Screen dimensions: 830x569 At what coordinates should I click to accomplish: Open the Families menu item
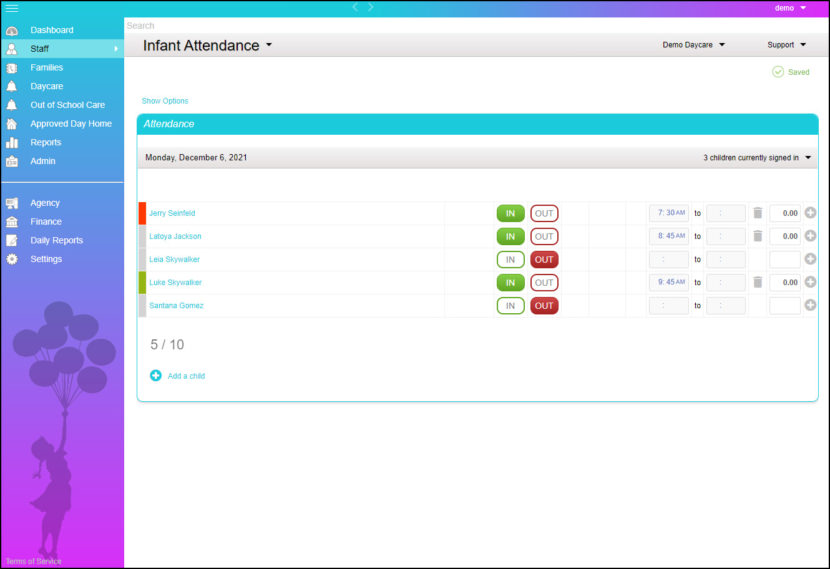pyautogui.click(x=47, y=67)
